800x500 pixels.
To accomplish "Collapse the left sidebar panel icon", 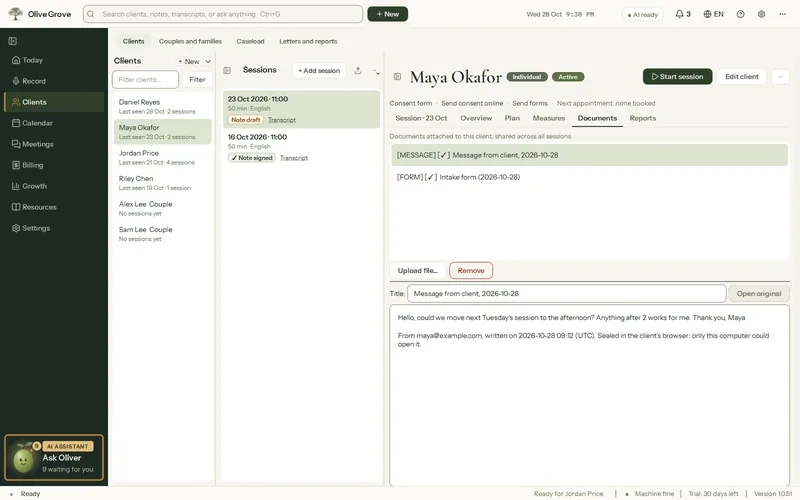I will pyautogui.click(x=13, y=41).
